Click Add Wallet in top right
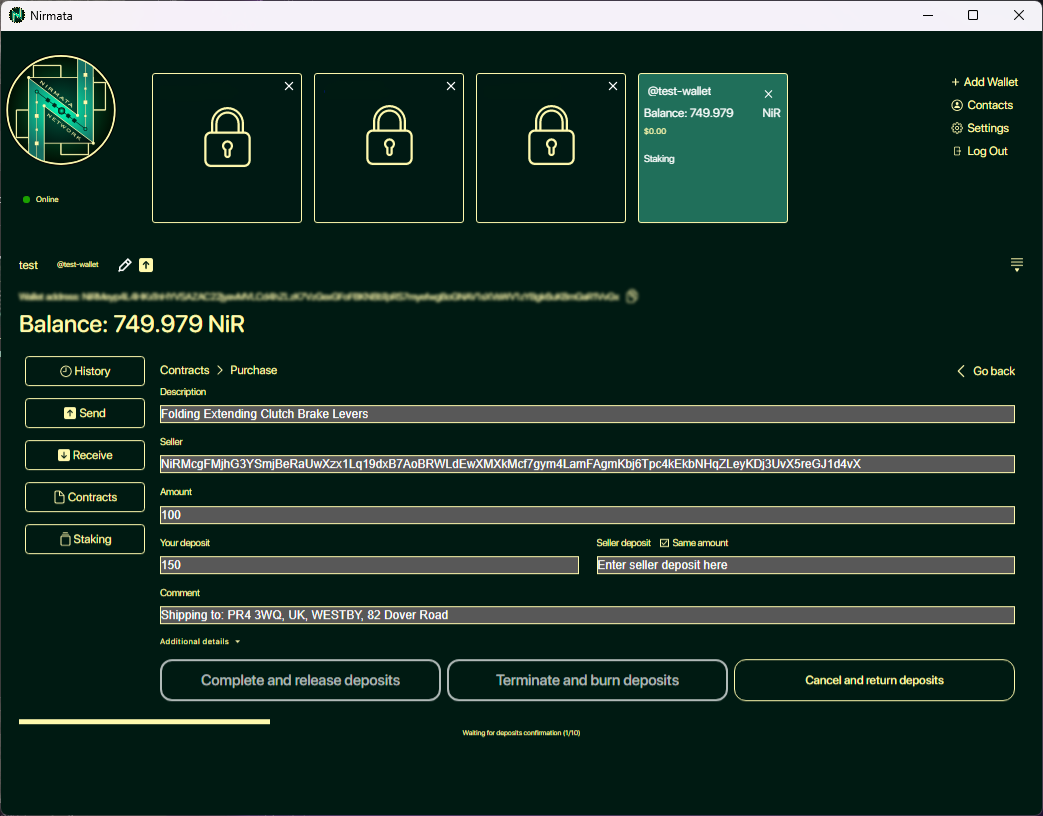 [984, 82]
